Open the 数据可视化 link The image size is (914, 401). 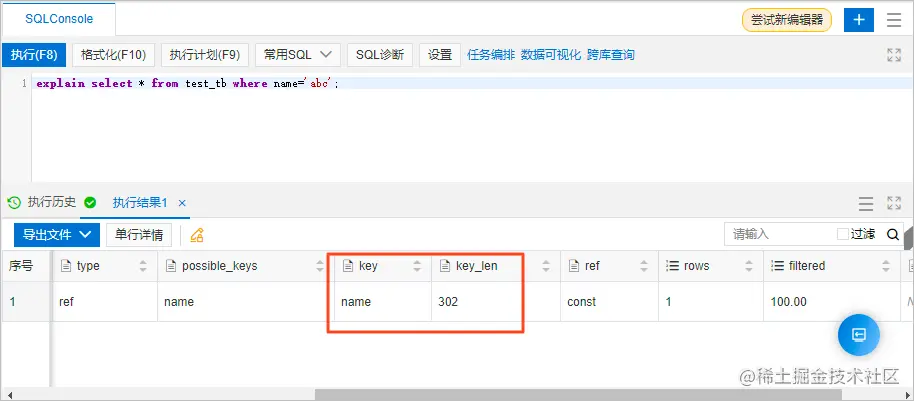[x=551, y=55]
